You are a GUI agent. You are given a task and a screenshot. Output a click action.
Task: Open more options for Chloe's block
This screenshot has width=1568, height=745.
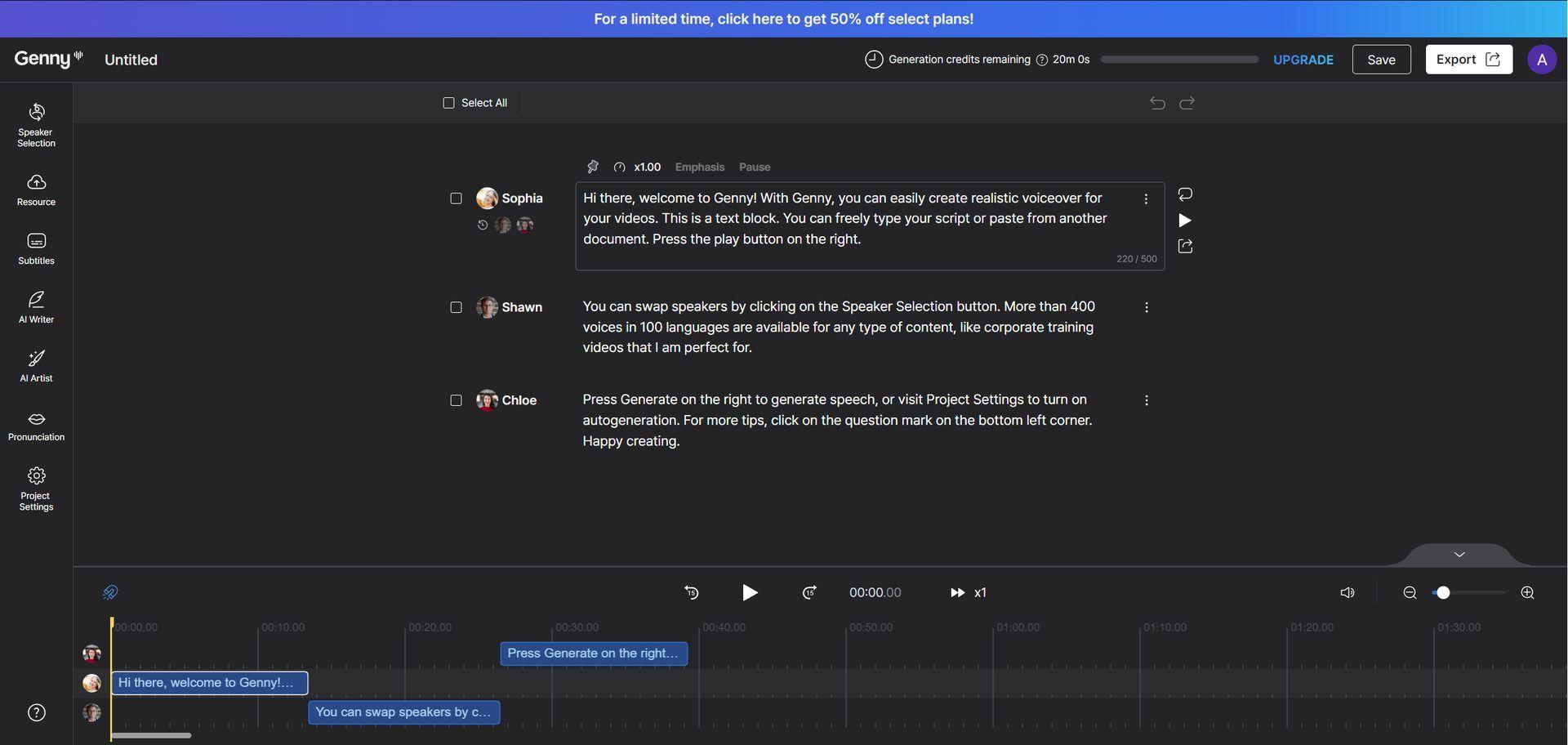point(1147,400)
